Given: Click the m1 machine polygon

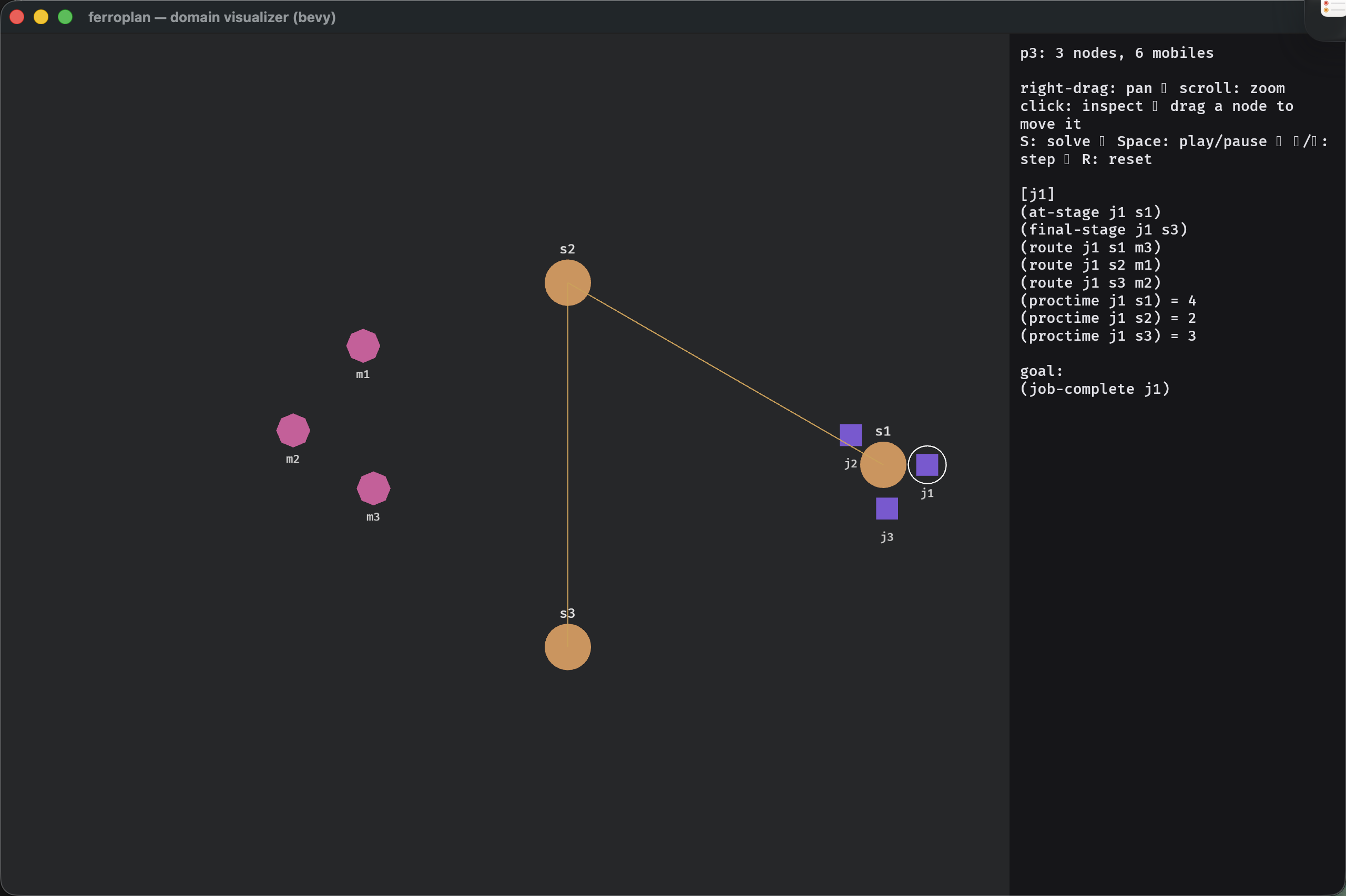Looking at the screenshot, I should tap(363, 345).
